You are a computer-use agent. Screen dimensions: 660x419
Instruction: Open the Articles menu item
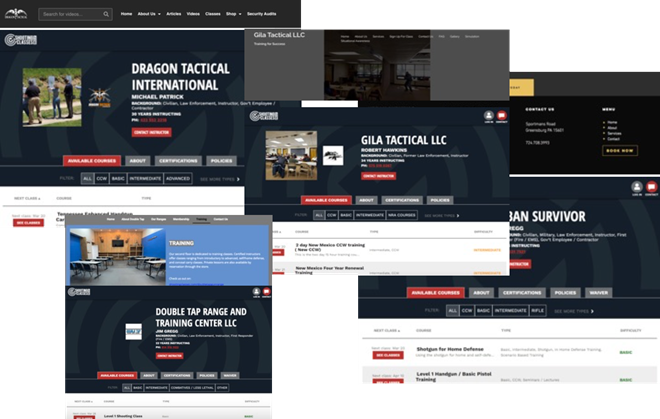(x=173, y=14)
